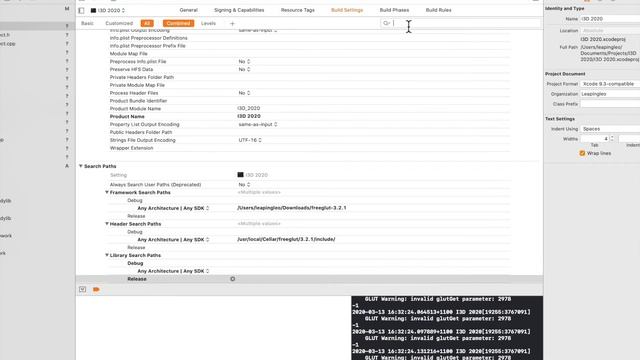The image size is (640, 360).
Task: Select the Wrapper Extension row
Action: click(x=293, y=148)
